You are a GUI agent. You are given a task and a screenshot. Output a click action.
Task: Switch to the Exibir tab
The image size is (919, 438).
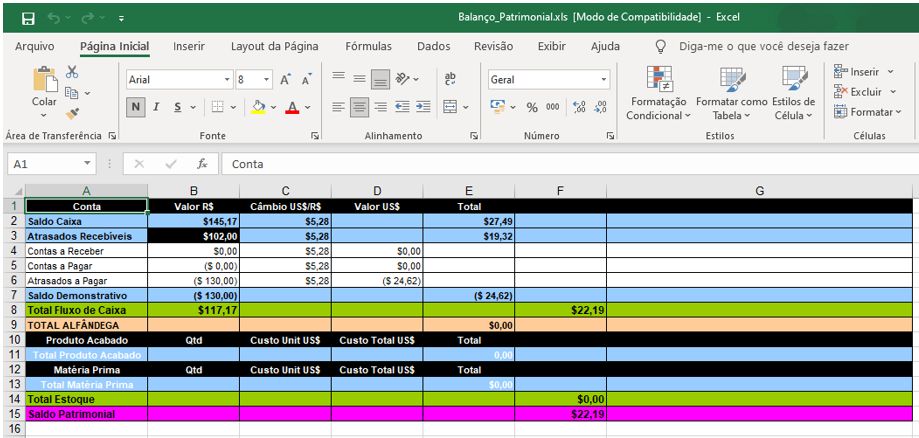pyautogui.click(x=552, y=46)
